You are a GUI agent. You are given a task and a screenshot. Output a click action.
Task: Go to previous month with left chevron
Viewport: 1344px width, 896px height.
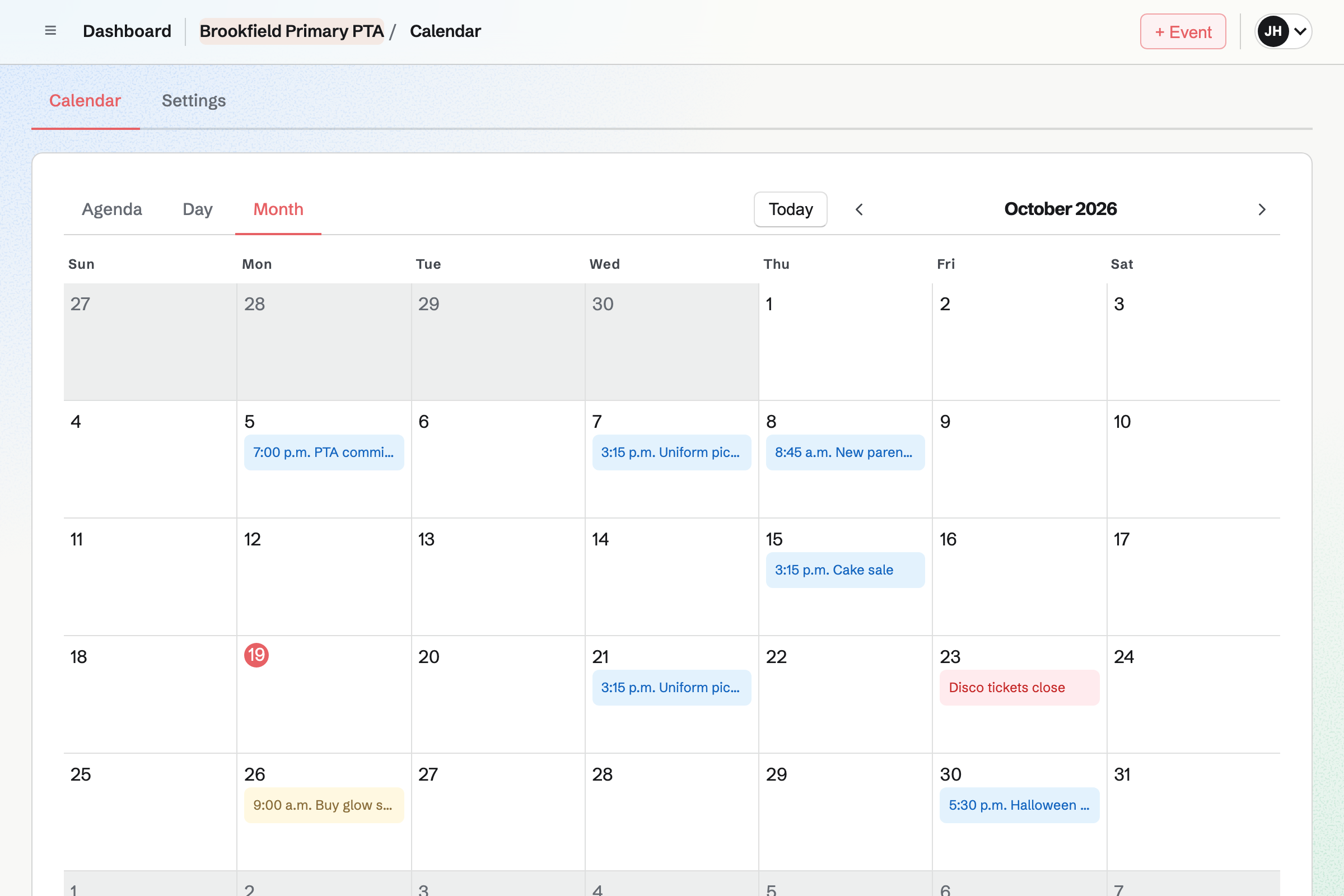859,209
